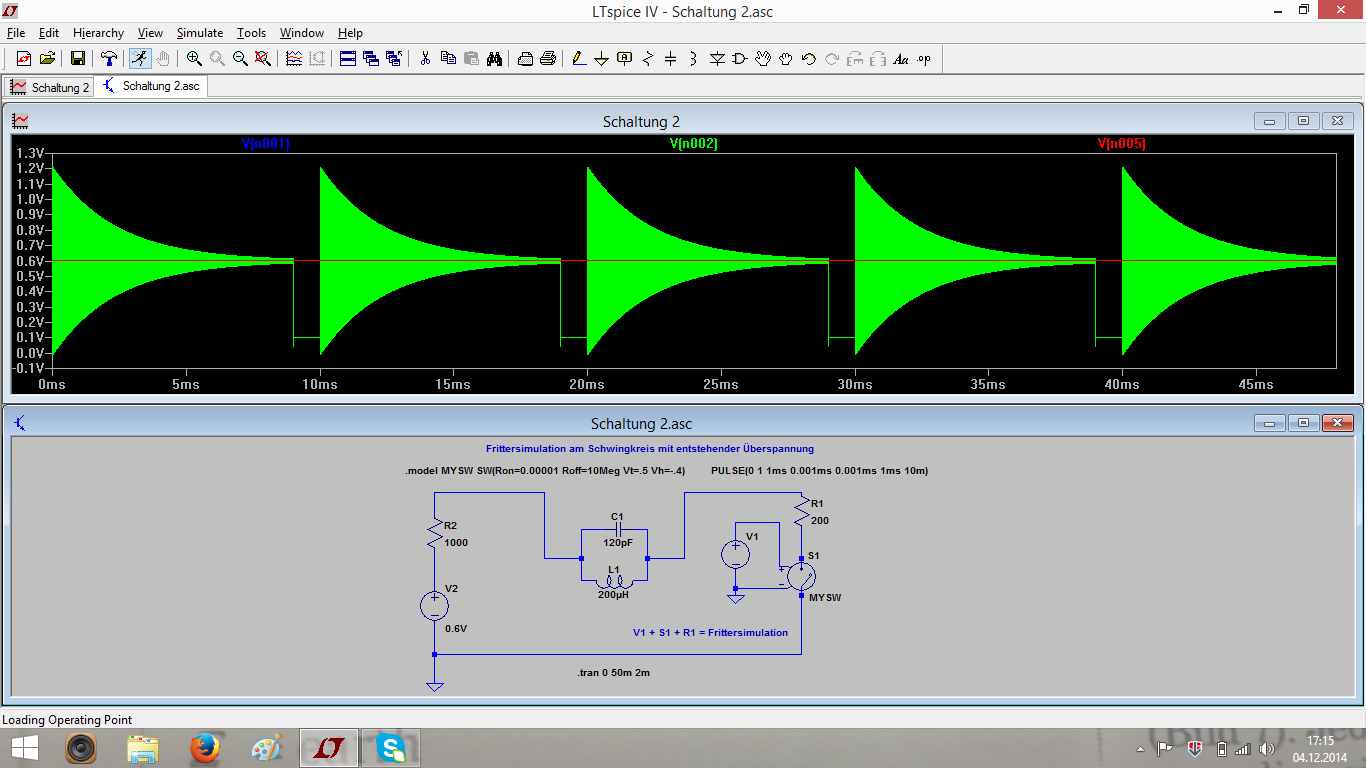This screenshot has width=1366, height=768.
Task: Click the Autorange plot axes icon
Action: (x=294, y=59)
